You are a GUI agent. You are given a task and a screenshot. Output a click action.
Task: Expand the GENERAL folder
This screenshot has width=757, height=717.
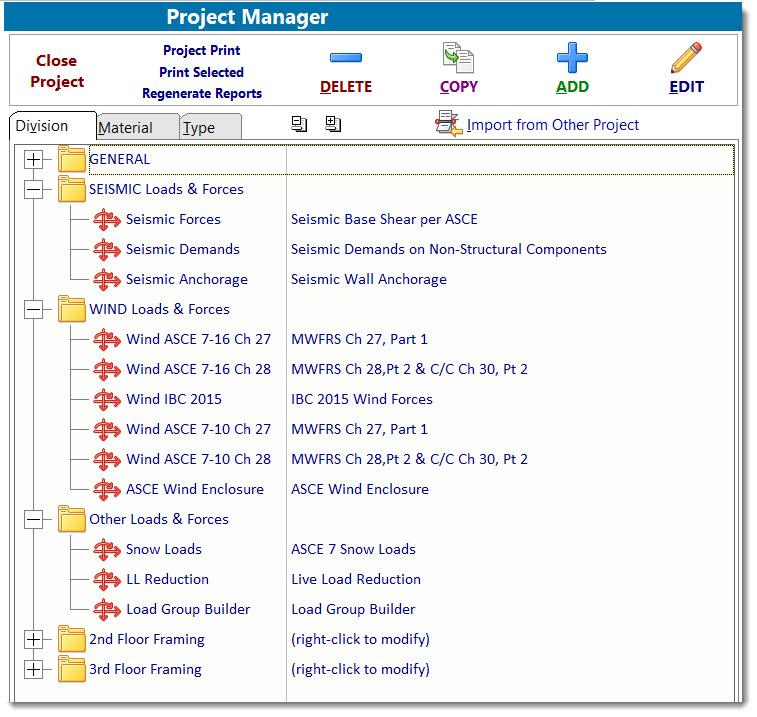pos(34,159)
